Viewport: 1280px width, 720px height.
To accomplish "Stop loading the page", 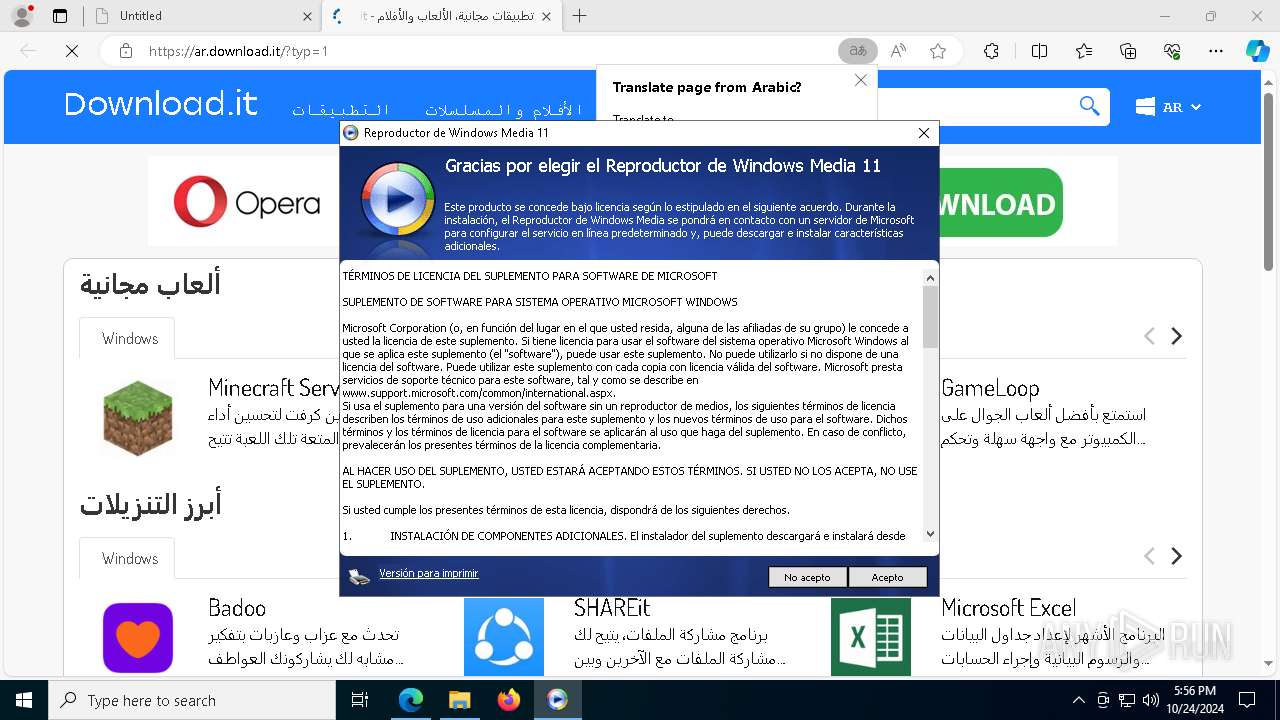I will (72, 51).
